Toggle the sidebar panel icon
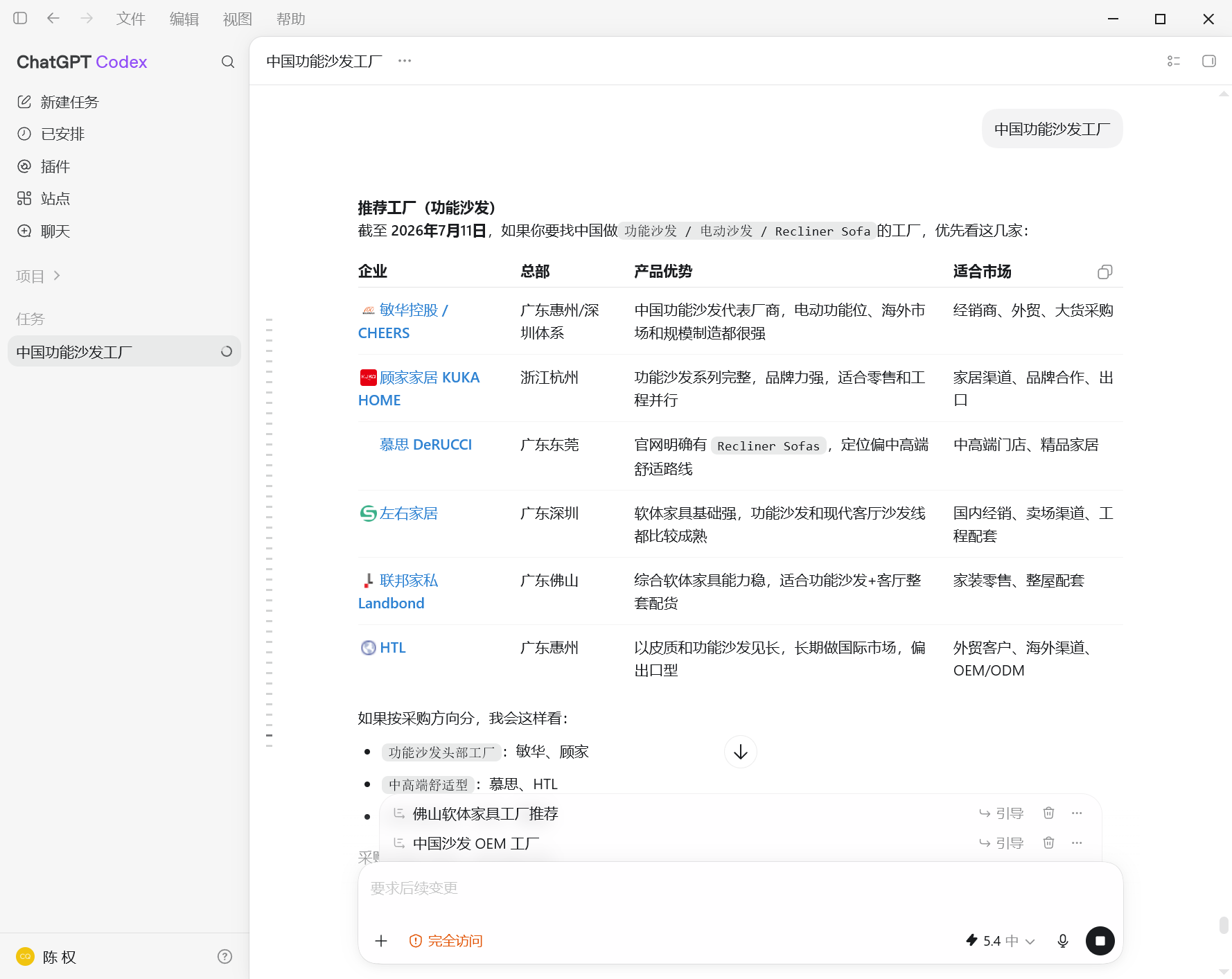This screenshot has height=979, width=1232. (20, 19)
